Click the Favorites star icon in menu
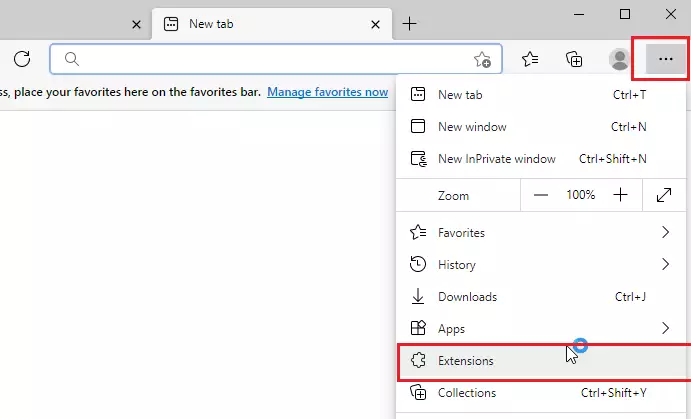 (x=418, y=232)
